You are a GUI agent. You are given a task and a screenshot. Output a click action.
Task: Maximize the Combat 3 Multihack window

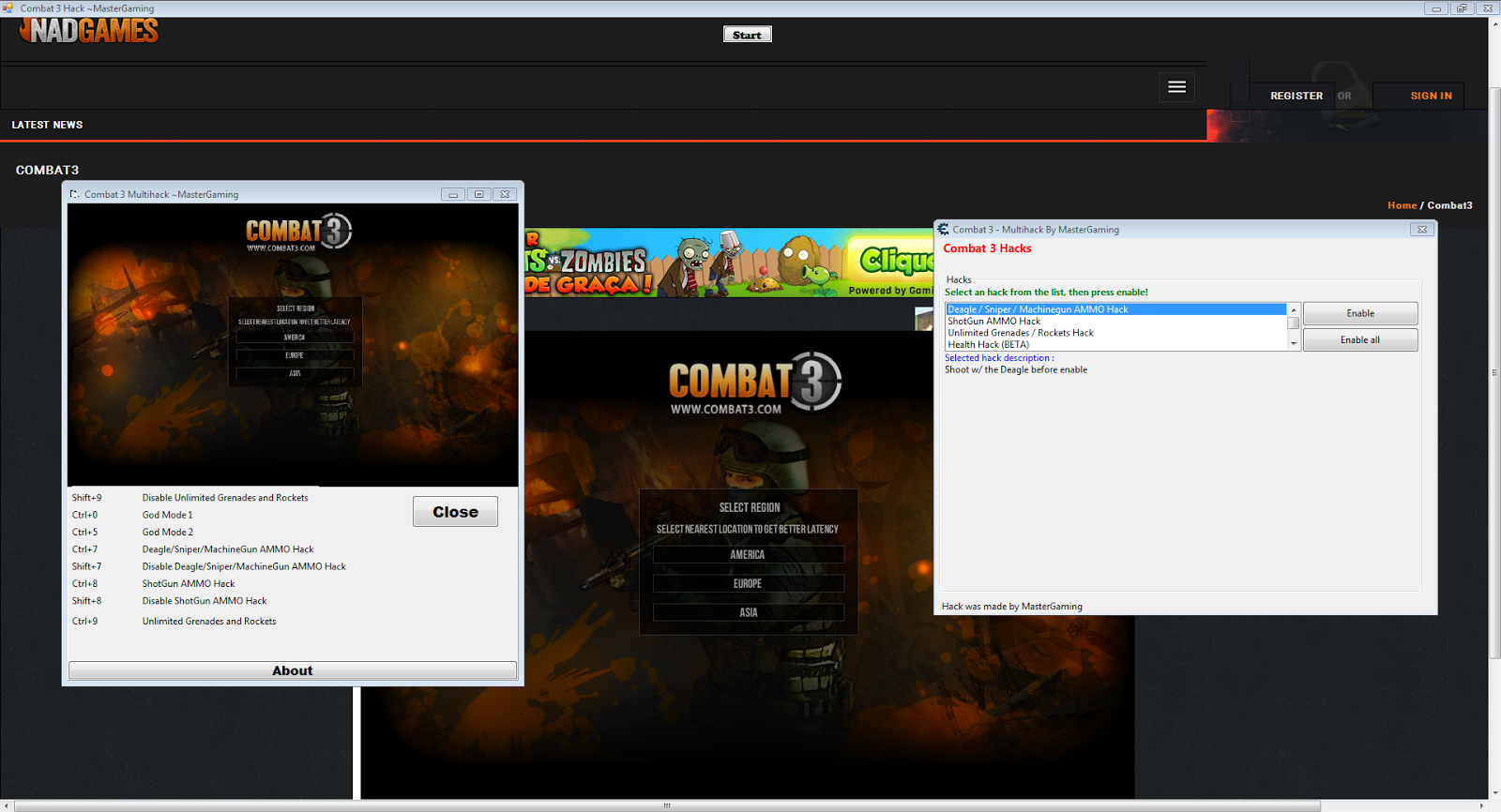[x=478, y=194]
